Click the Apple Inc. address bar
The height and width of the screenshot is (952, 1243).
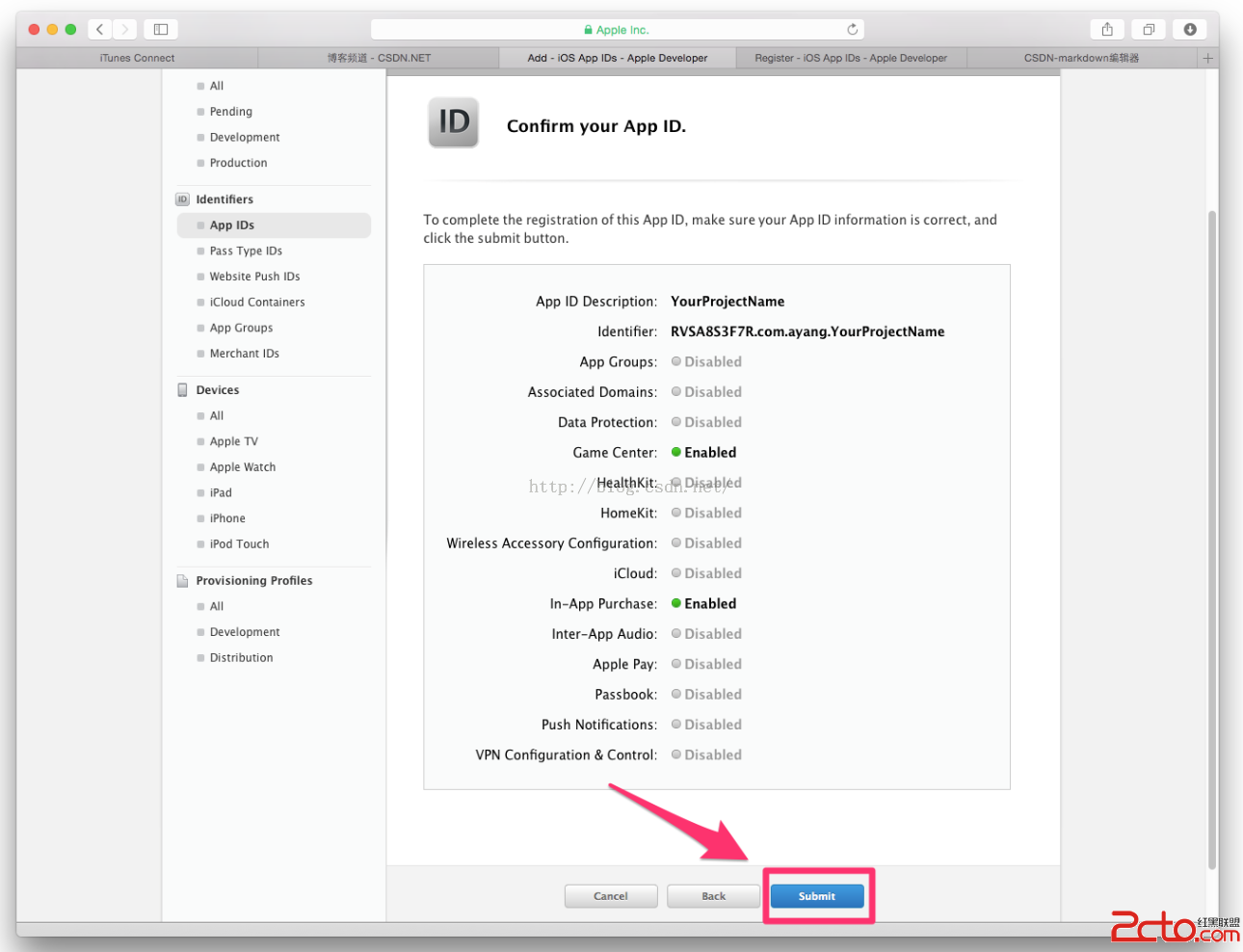click(618, 30)
